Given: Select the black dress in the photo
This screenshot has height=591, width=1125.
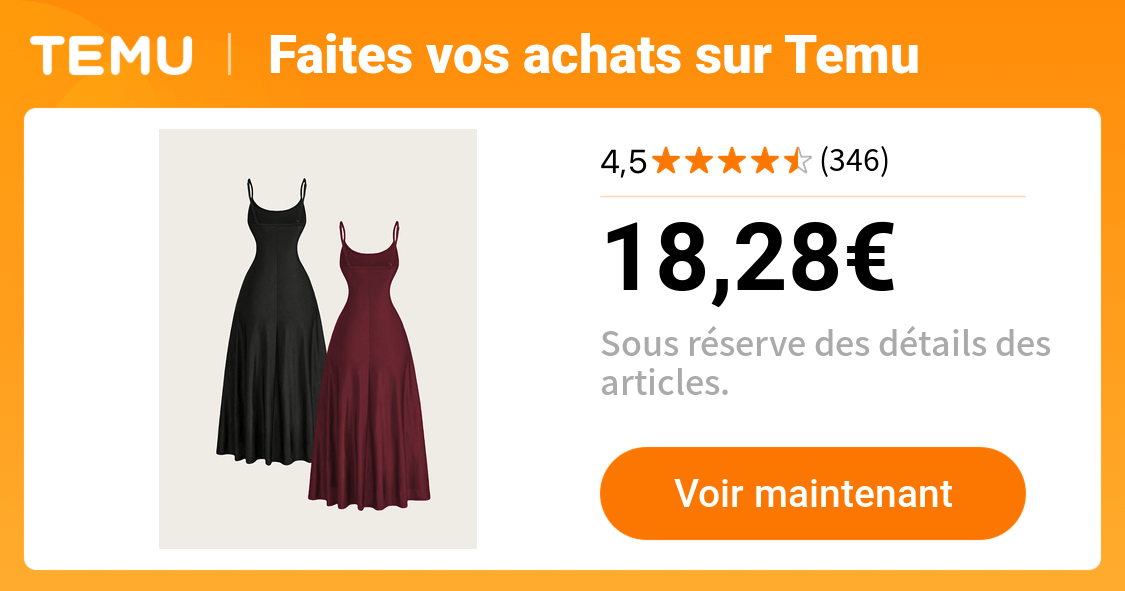Looking at the screenshot, I should tap(270, 323).
